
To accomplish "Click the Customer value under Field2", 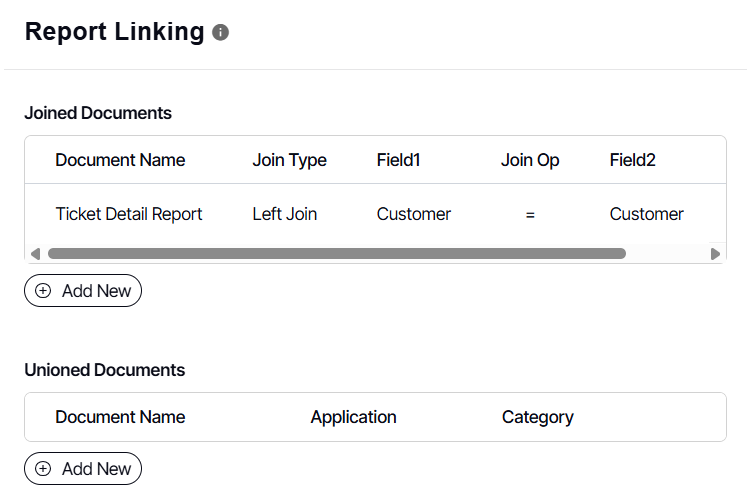I will pyautogui.click(x=647, y=214).
